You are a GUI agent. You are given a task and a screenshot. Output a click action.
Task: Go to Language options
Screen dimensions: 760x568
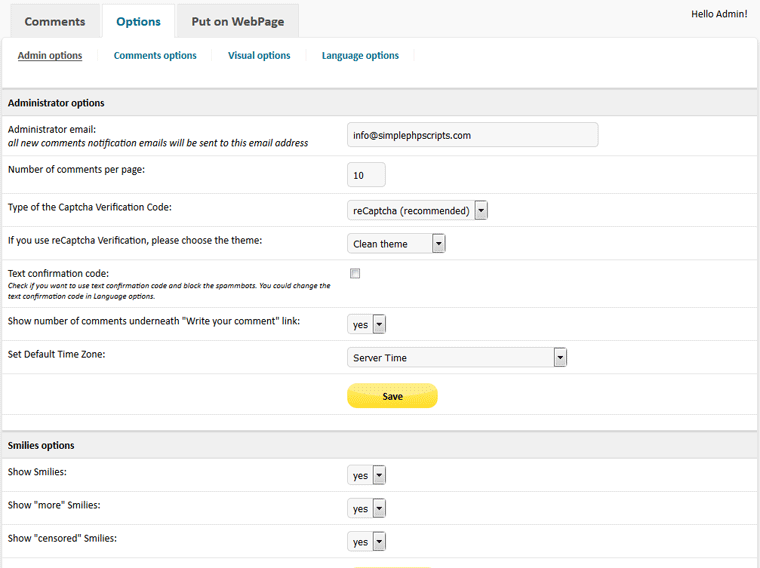coord(360,55)
